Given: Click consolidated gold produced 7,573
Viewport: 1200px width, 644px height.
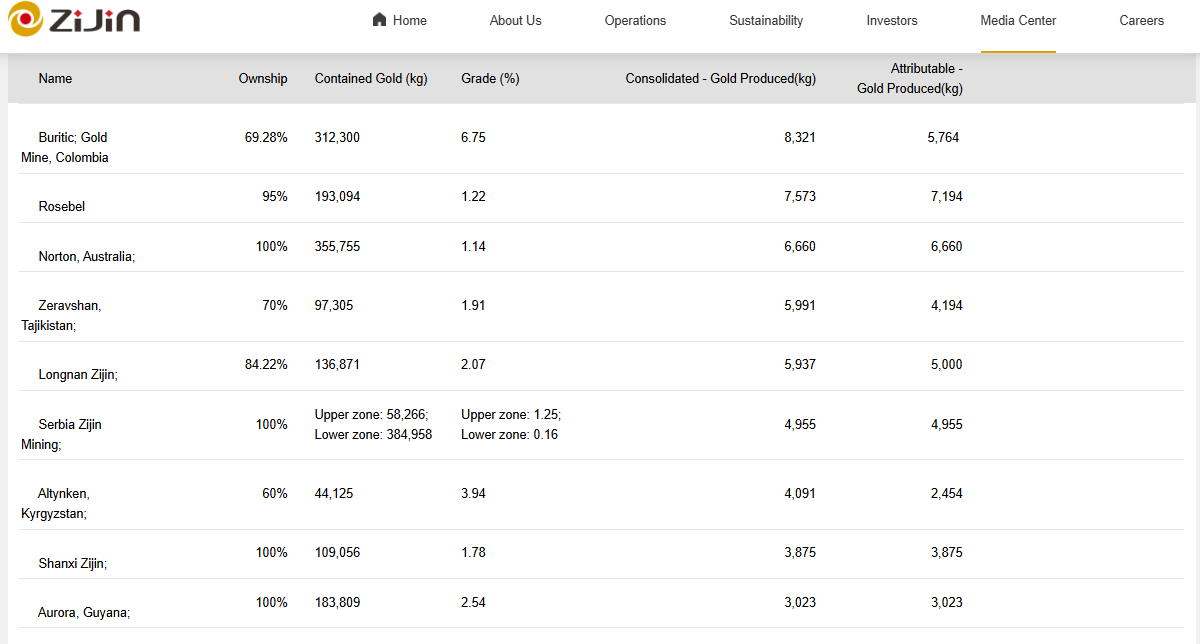Looking at the screenshot, I should [800, 196].
